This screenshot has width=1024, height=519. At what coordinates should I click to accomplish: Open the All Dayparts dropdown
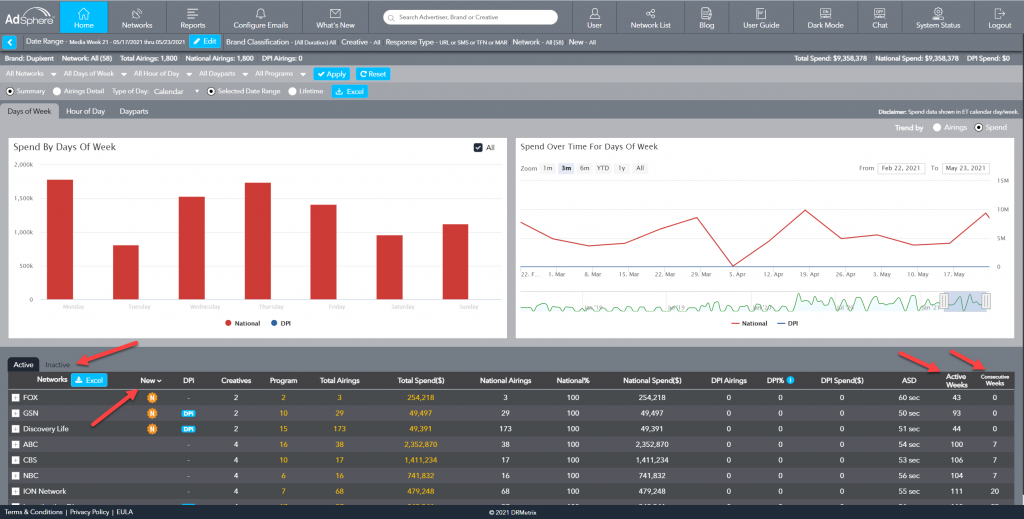[223, 74]
